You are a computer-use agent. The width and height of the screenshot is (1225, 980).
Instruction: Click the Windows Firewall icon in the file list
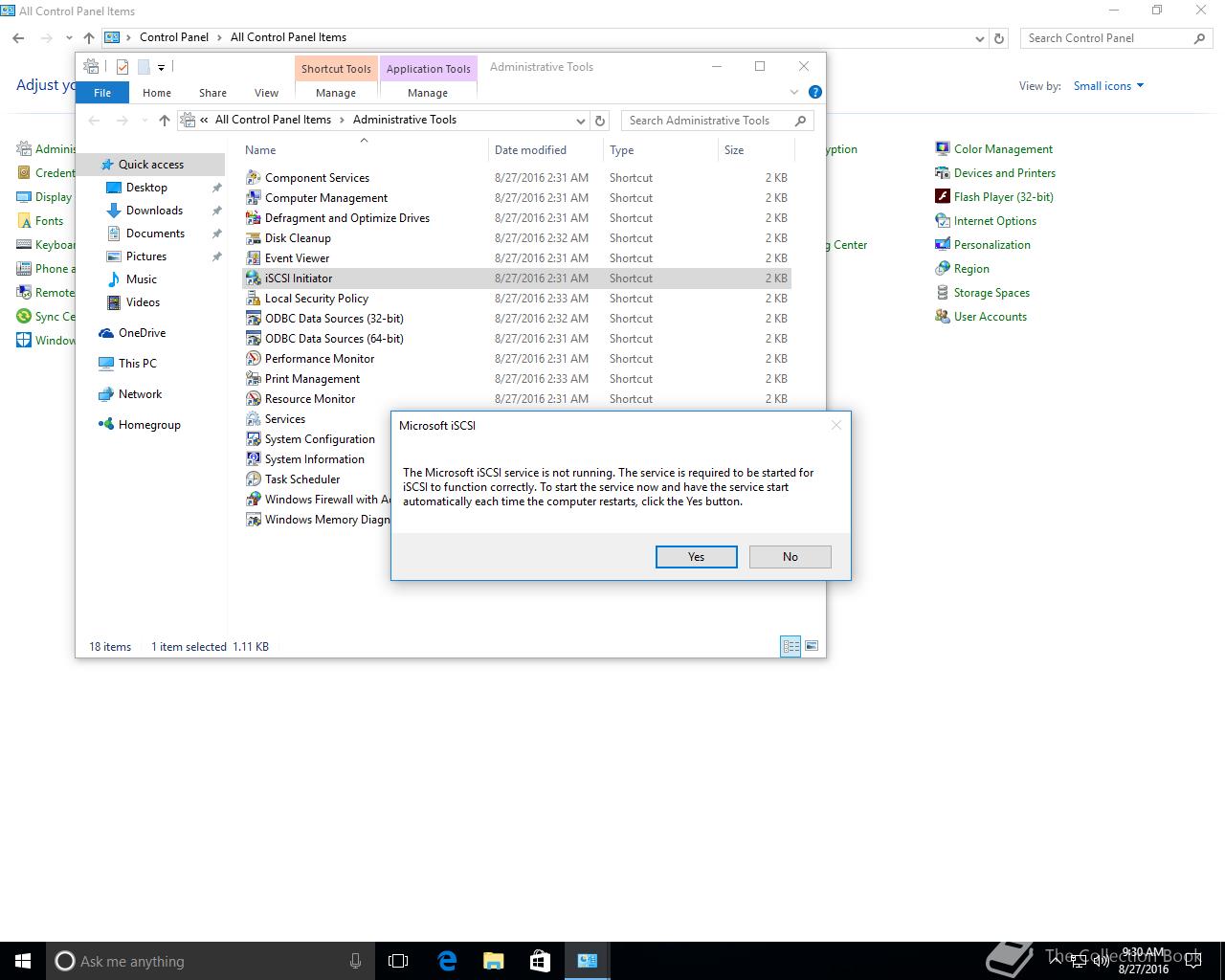(254, 500)
